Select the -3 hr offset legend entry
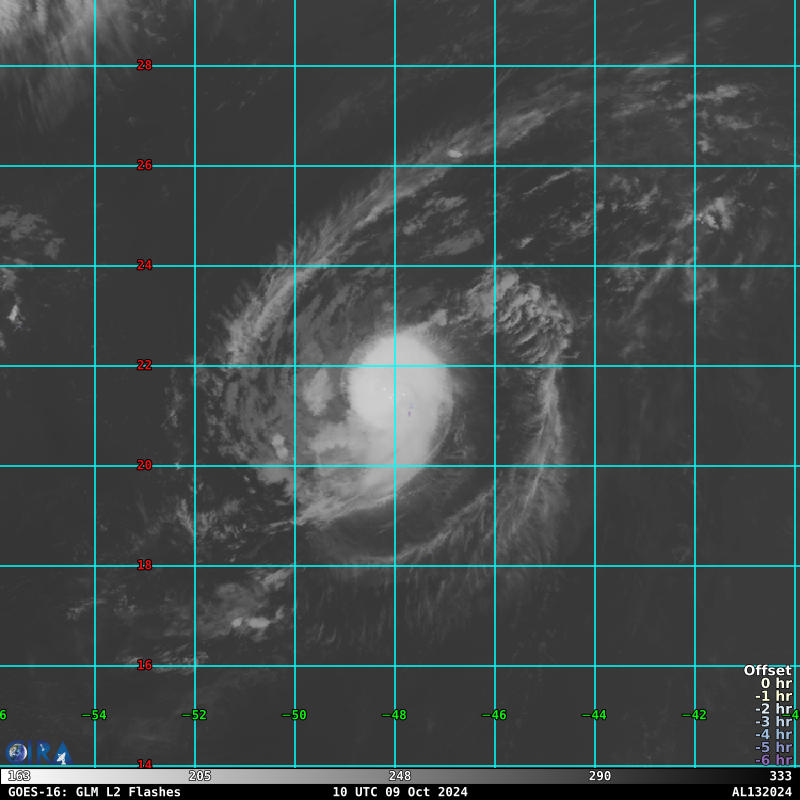800x800 pixels. [x=773, y=722]
